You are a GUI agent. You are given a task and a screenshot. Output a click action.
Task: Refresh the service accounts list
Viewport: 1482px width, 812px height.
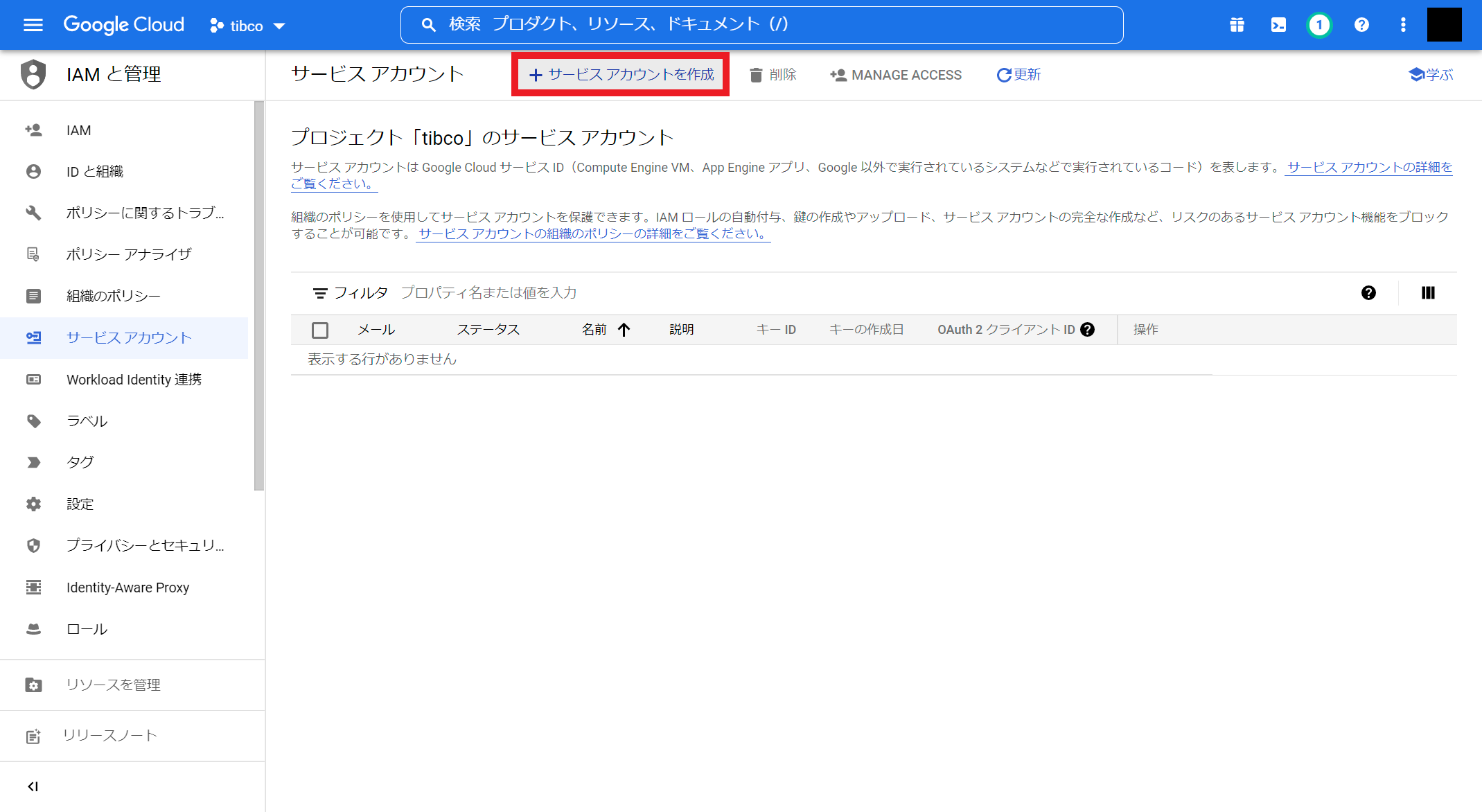pyautogui.click(x=1018, y=75)
